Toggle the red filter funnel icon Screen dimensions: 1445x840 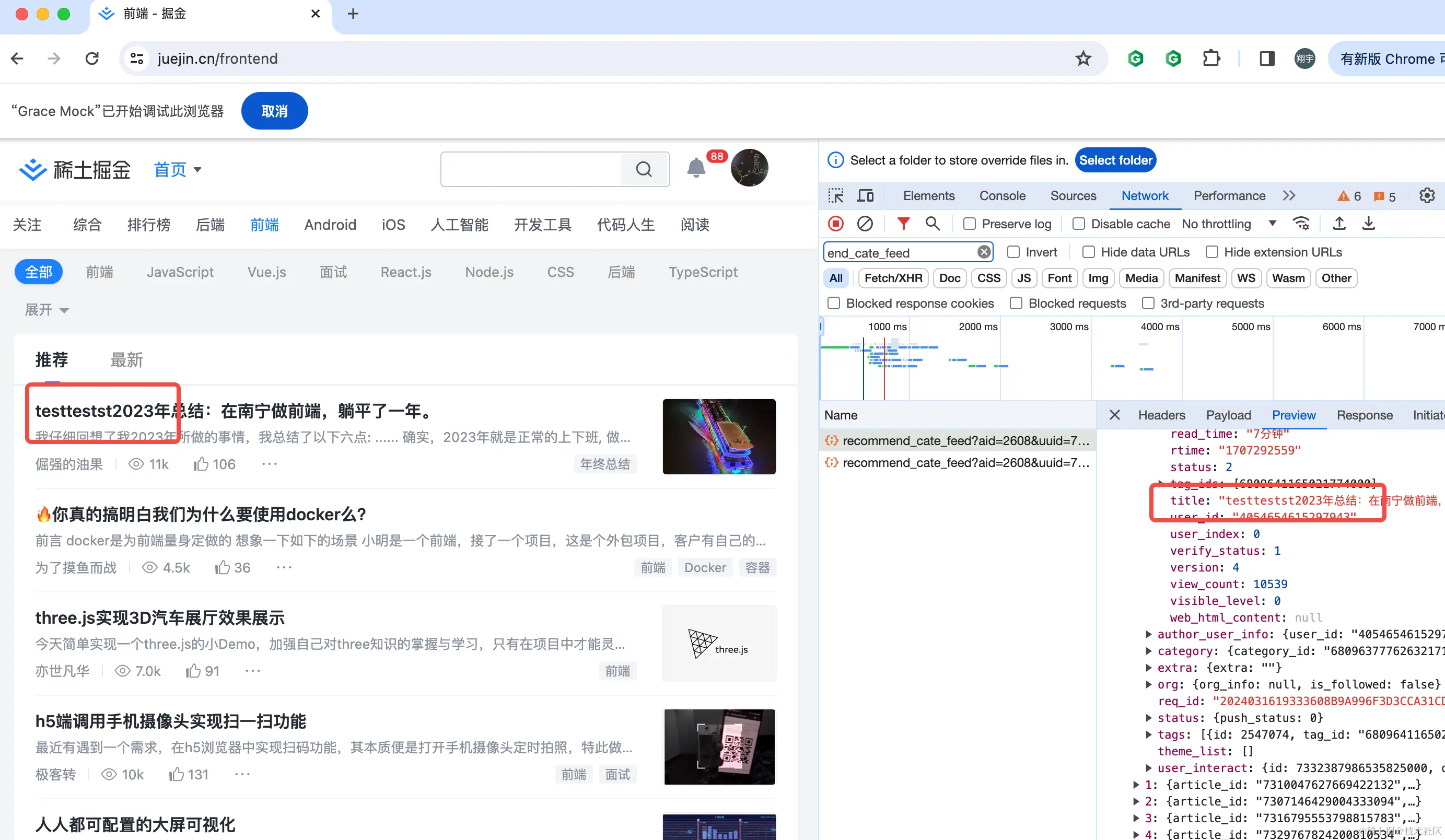click(903, 224)
